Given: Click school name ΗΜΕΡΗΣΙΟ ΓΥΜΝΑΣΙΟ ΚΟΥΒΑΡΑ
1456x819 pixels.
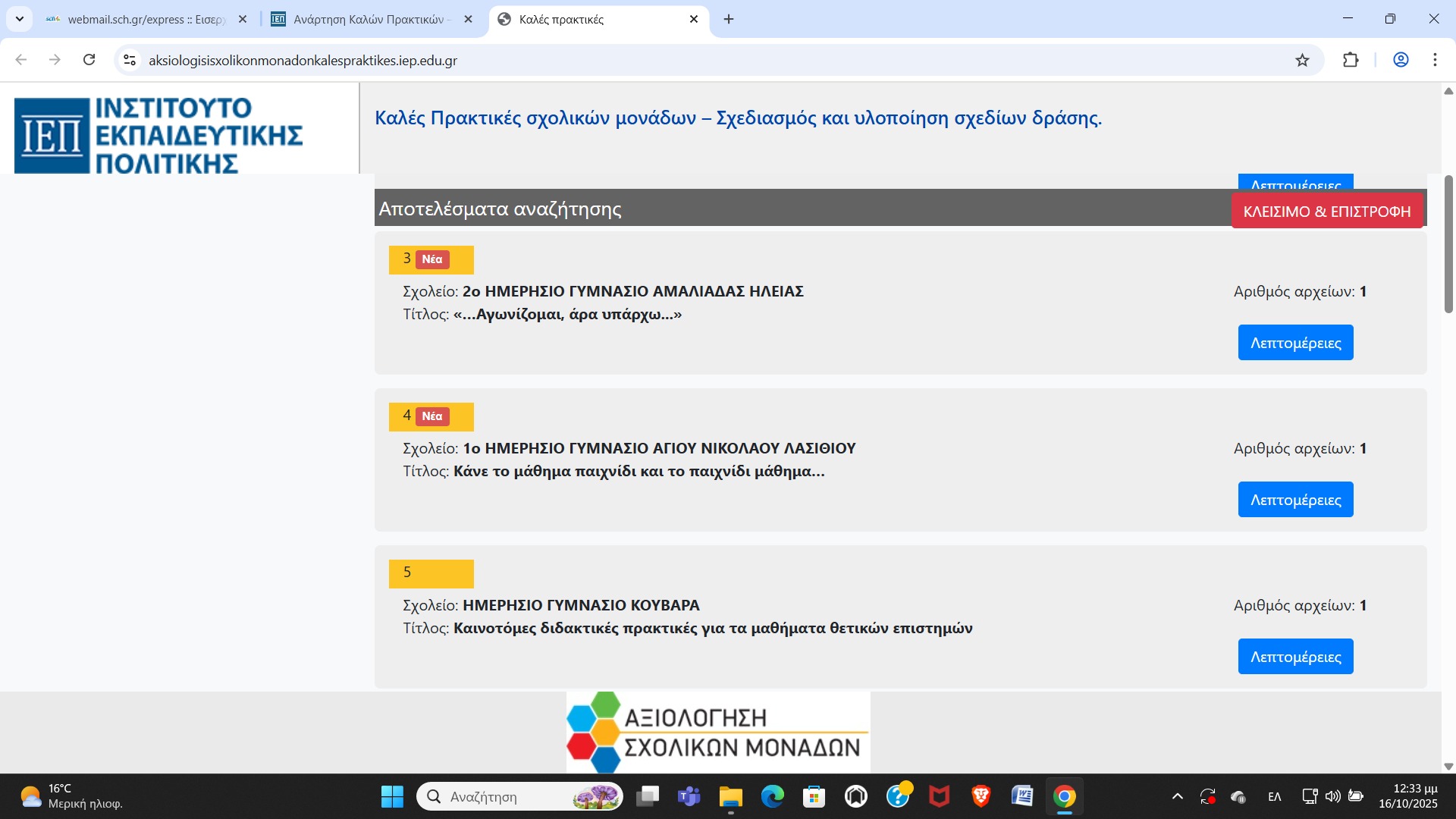Looking at the screenshot, I should (x=581, y=605).
